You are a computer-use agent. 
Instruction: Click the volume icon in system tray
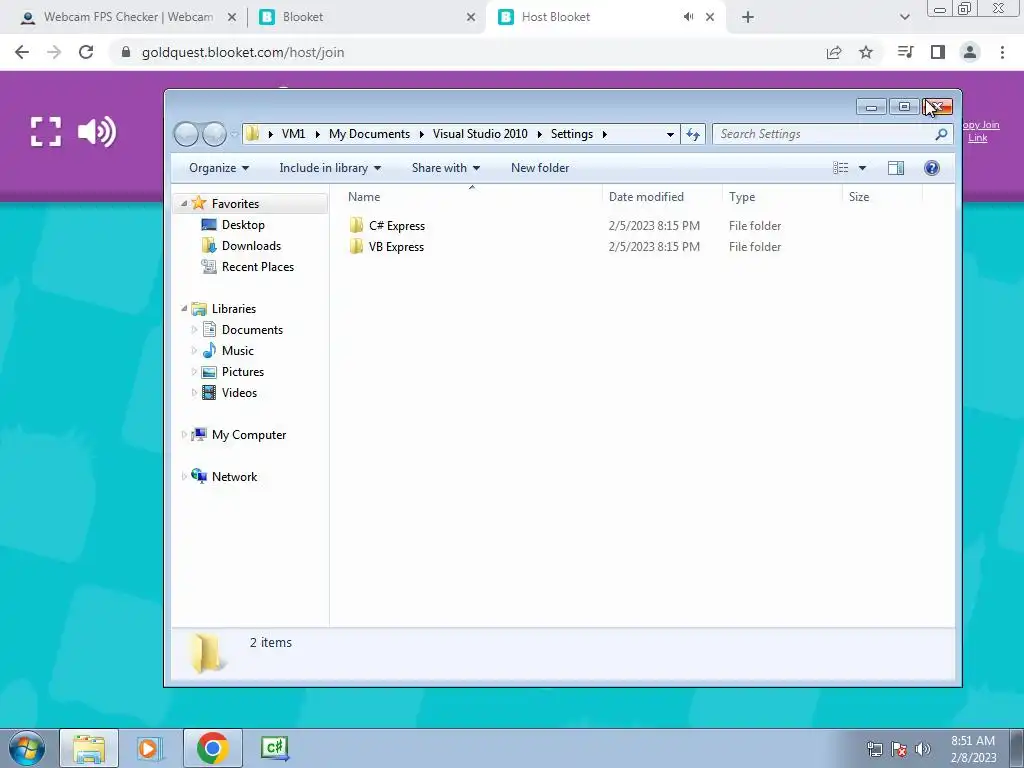pos(923,749)
